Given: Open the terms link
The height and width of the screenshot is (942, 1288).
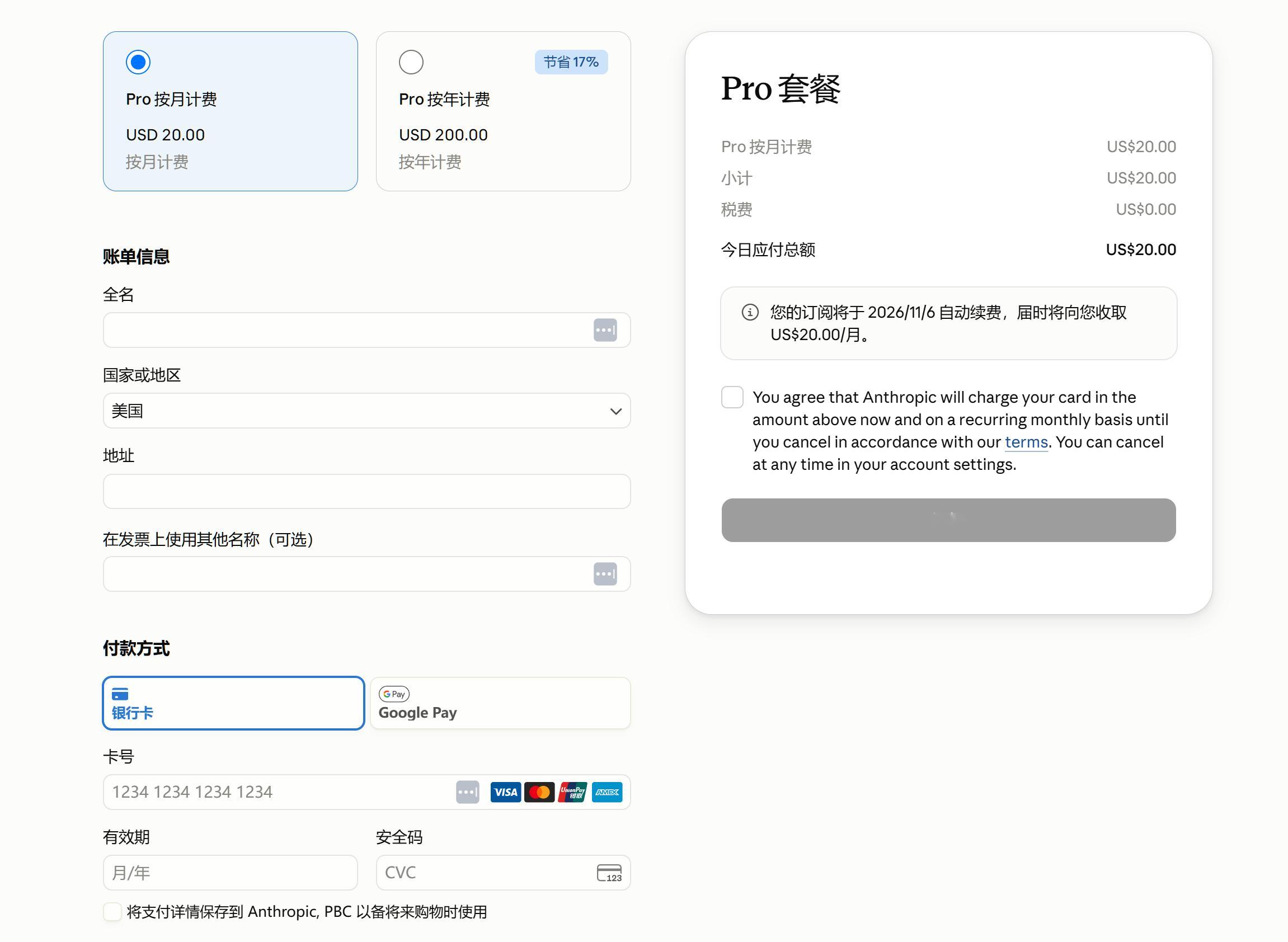Looking at the screenshot, I should [x=1026, y=442].
